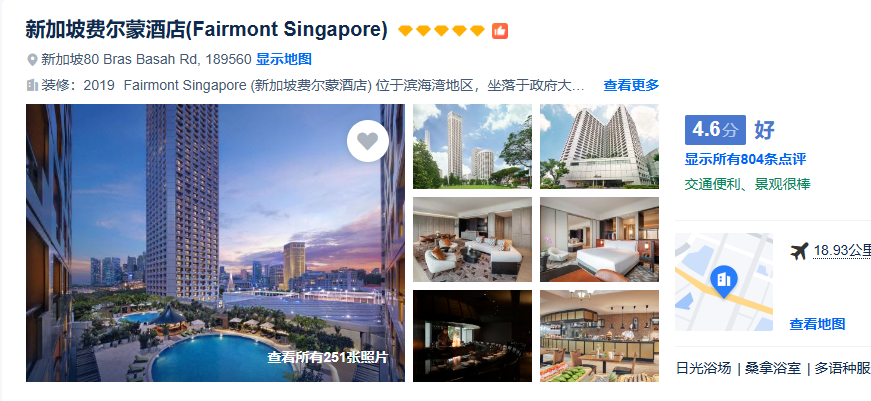Open the living room lounge thumbnail
This screenshot has height=401, width=871.
(x=472, y=239)
